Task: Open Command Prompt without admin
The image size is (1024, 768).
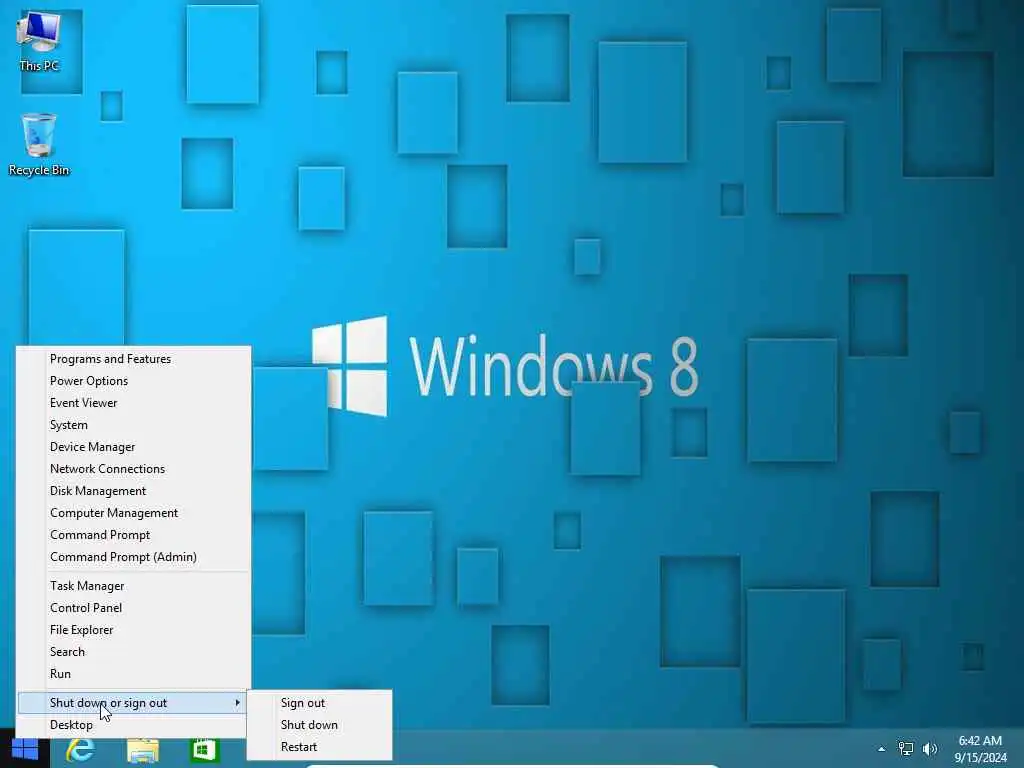Action: coord(133,535)
